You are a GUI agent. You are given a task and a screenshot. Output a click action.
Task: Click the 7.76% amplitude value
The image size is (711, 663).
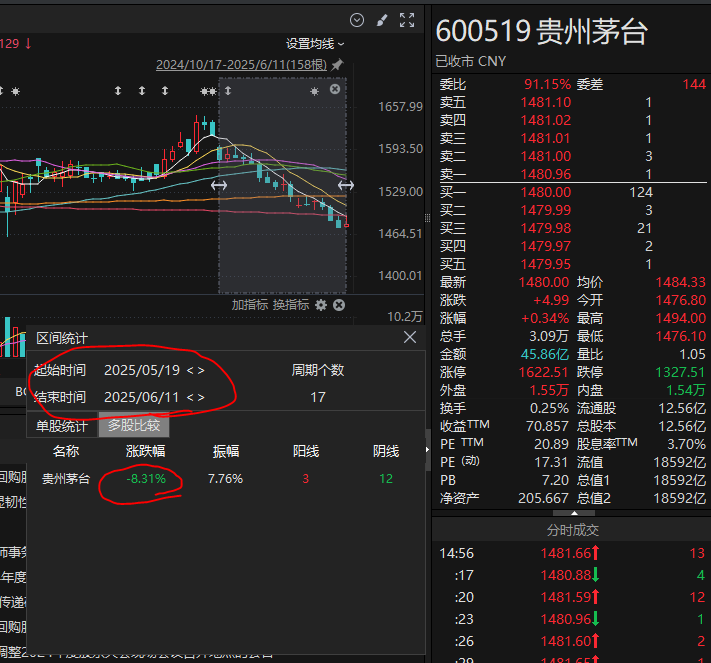tap(225, 479)
